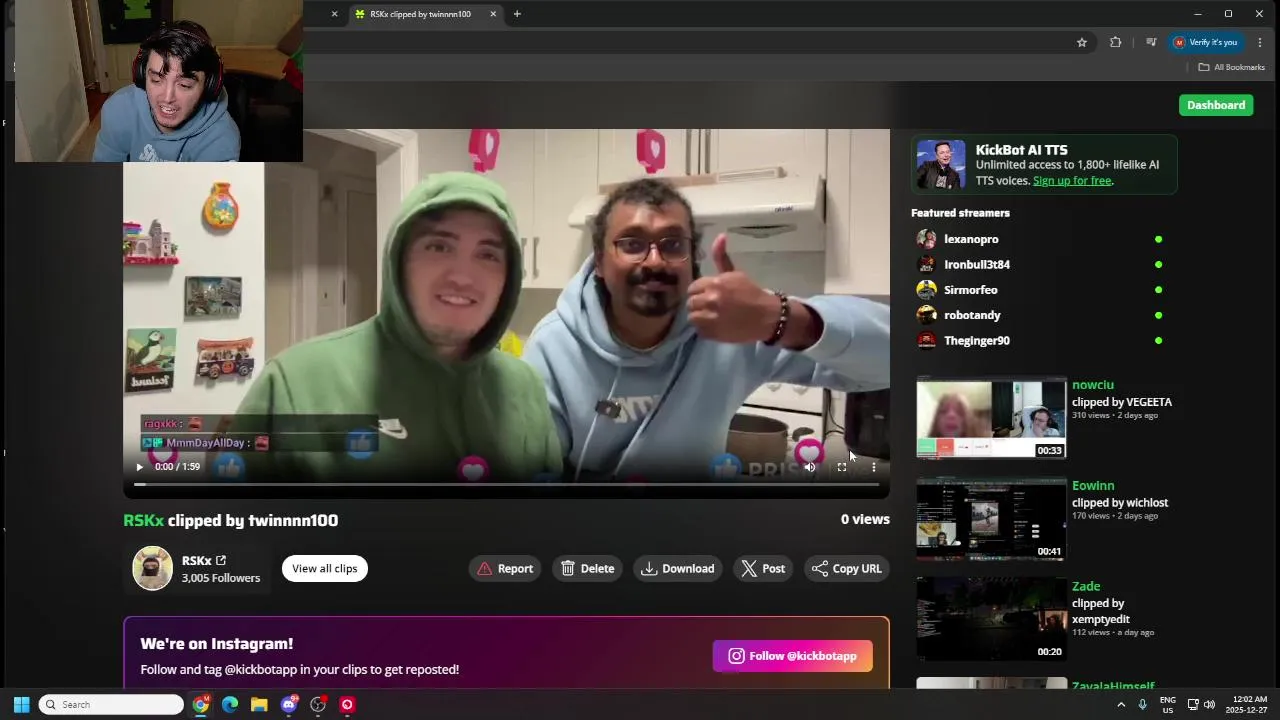Click the Eowinn streamer name
Viewport: 1280px width, 720px height.
click(1093, 485)
